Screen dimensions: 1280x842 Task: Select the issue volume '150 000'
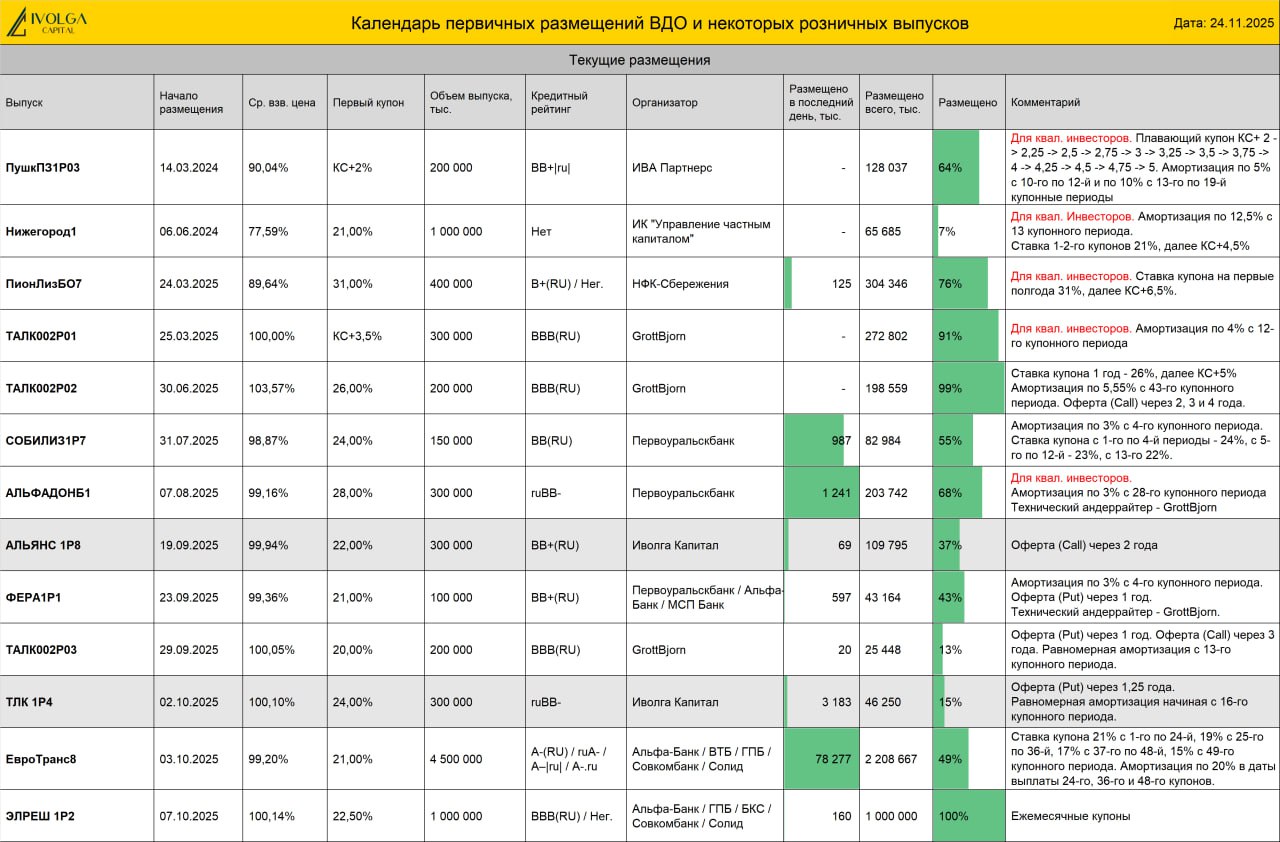point(451,440)
